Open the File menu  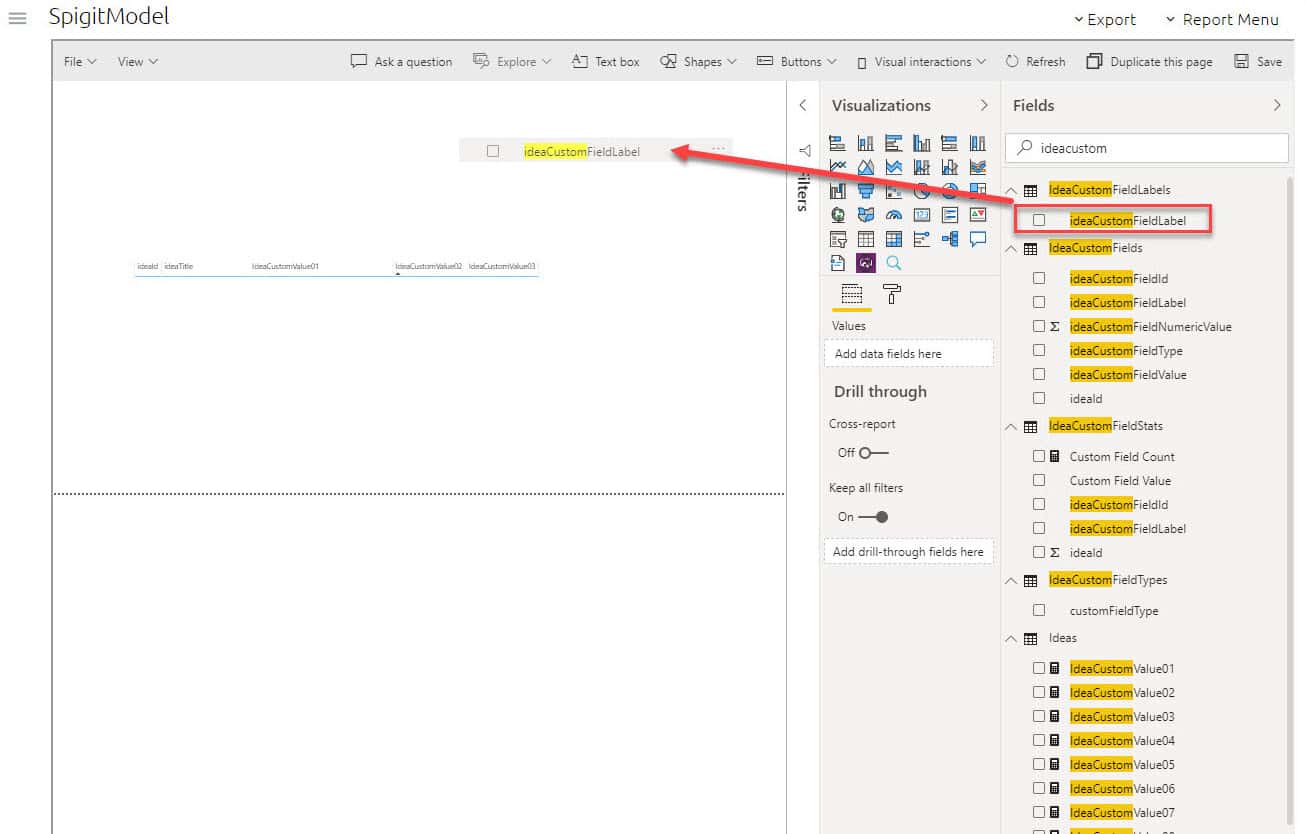coord(80,62)
